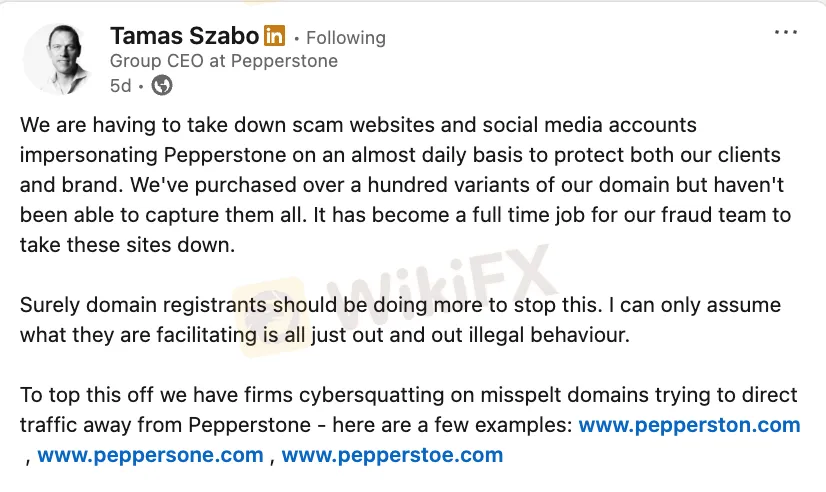Viewport: 826px width, 492px height.
Task: Open the www.pepperston.com link
Action: coord(689,425)
